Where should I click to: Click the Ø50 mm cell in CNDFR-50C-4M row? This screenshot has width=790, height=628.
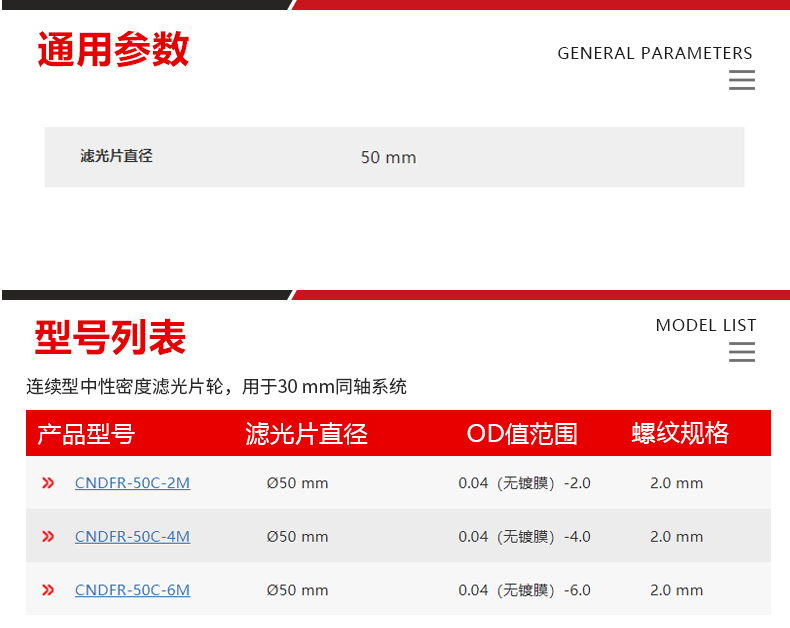(297, 536)
